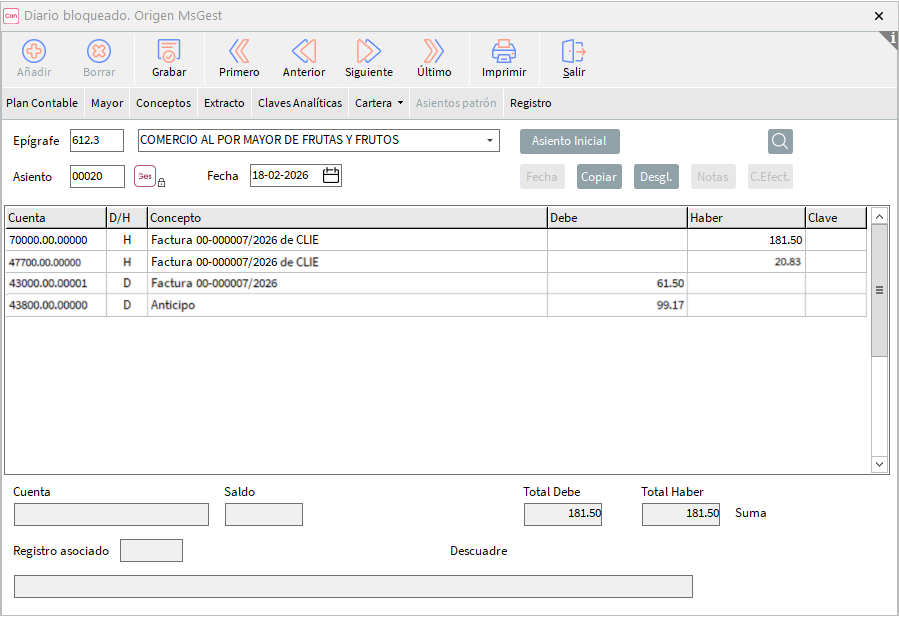Open the calendar picker in Fecha field
The width and height of the screenshot is (899, 617).
(x=331, y=176)
